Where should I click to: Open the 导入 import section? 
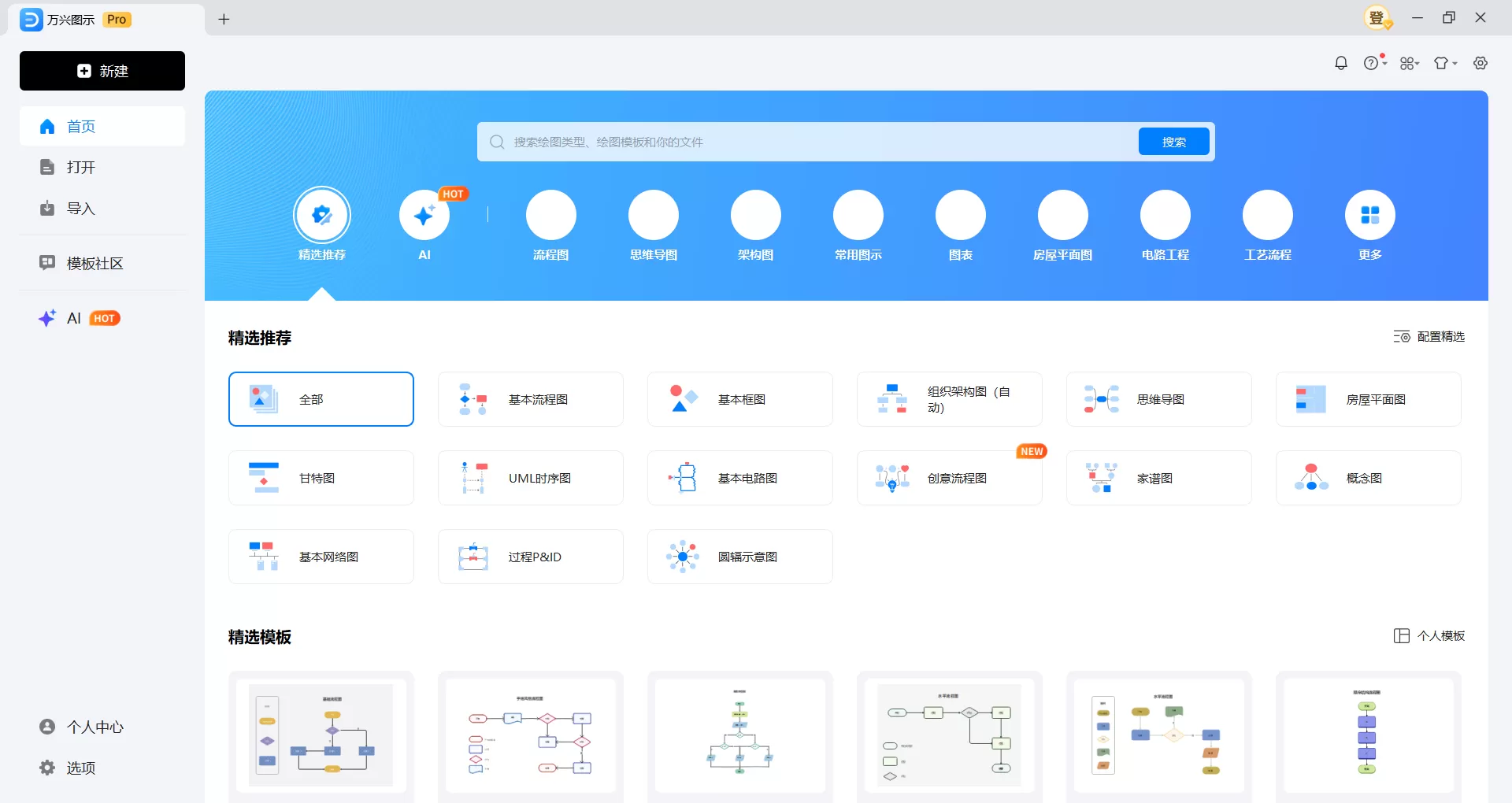point(80,209)
